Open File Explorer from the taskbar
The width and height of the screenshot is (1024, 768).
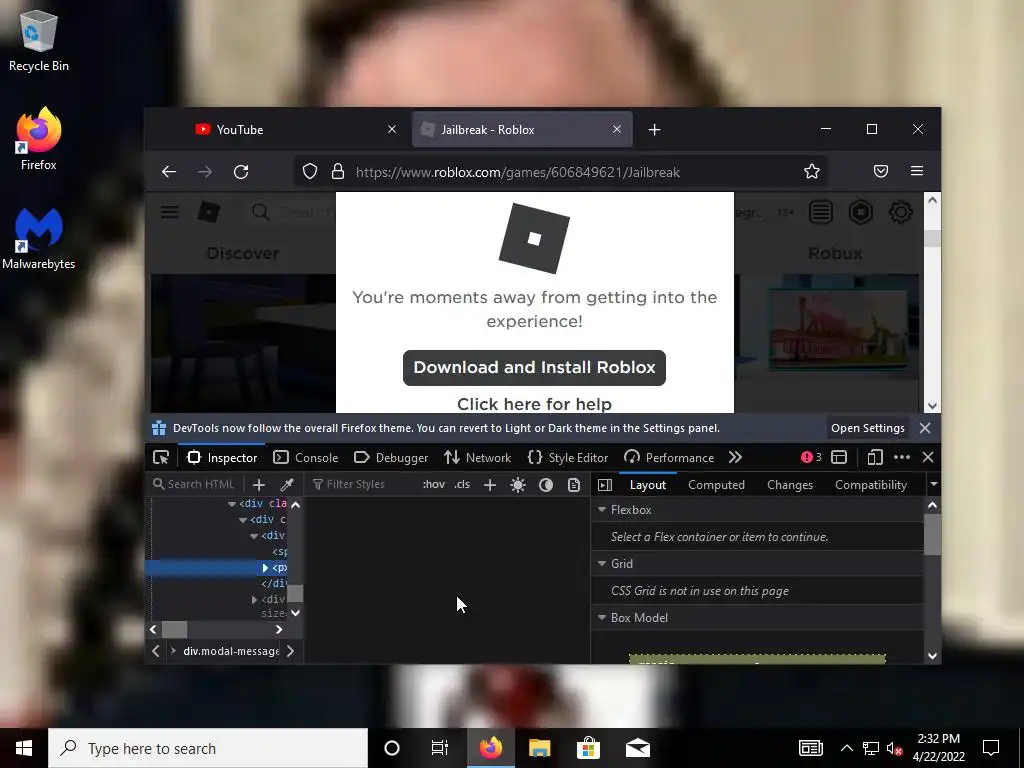coord(539,748)
